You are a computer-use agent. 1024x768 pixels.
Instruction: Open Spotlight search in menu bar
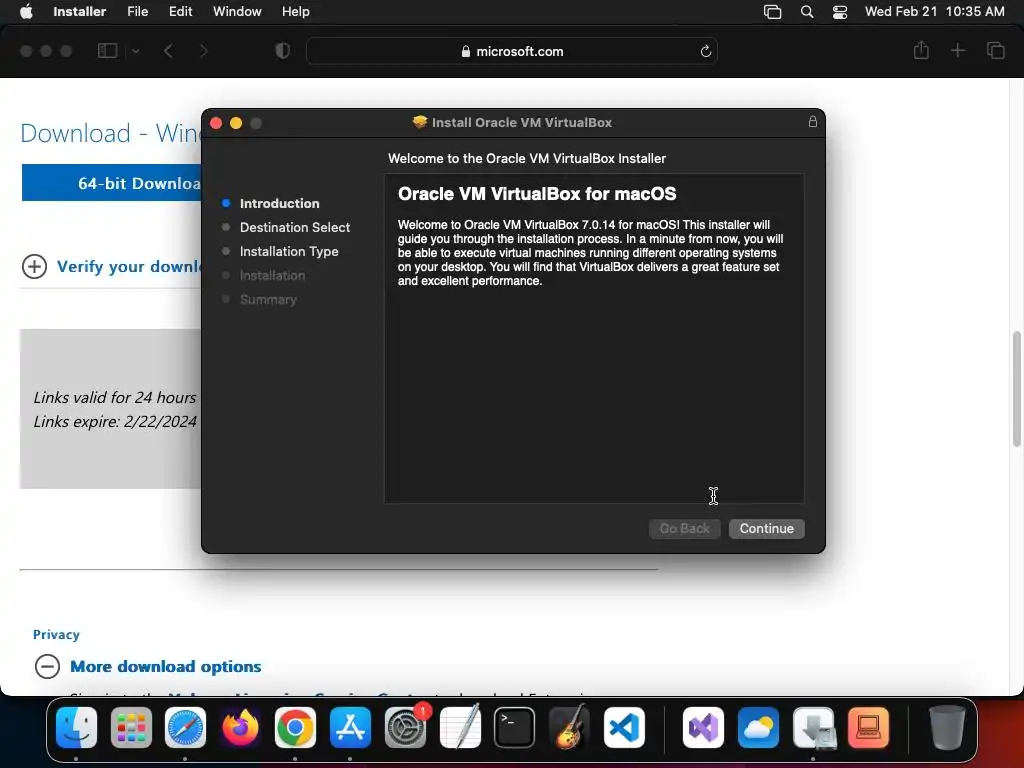pos(807,12)
